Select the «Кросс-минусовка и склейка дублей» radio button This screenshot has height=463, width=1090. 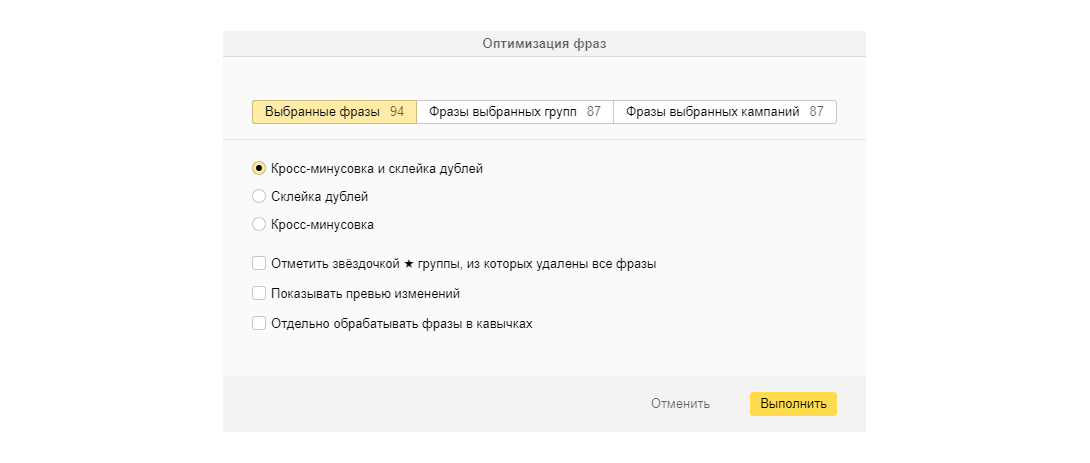pos(259,169)
